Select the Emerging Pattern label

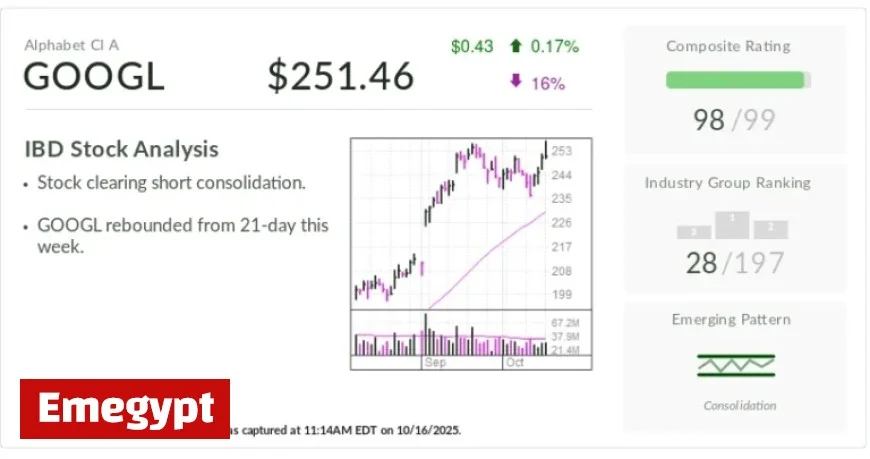tap(731, 320)
